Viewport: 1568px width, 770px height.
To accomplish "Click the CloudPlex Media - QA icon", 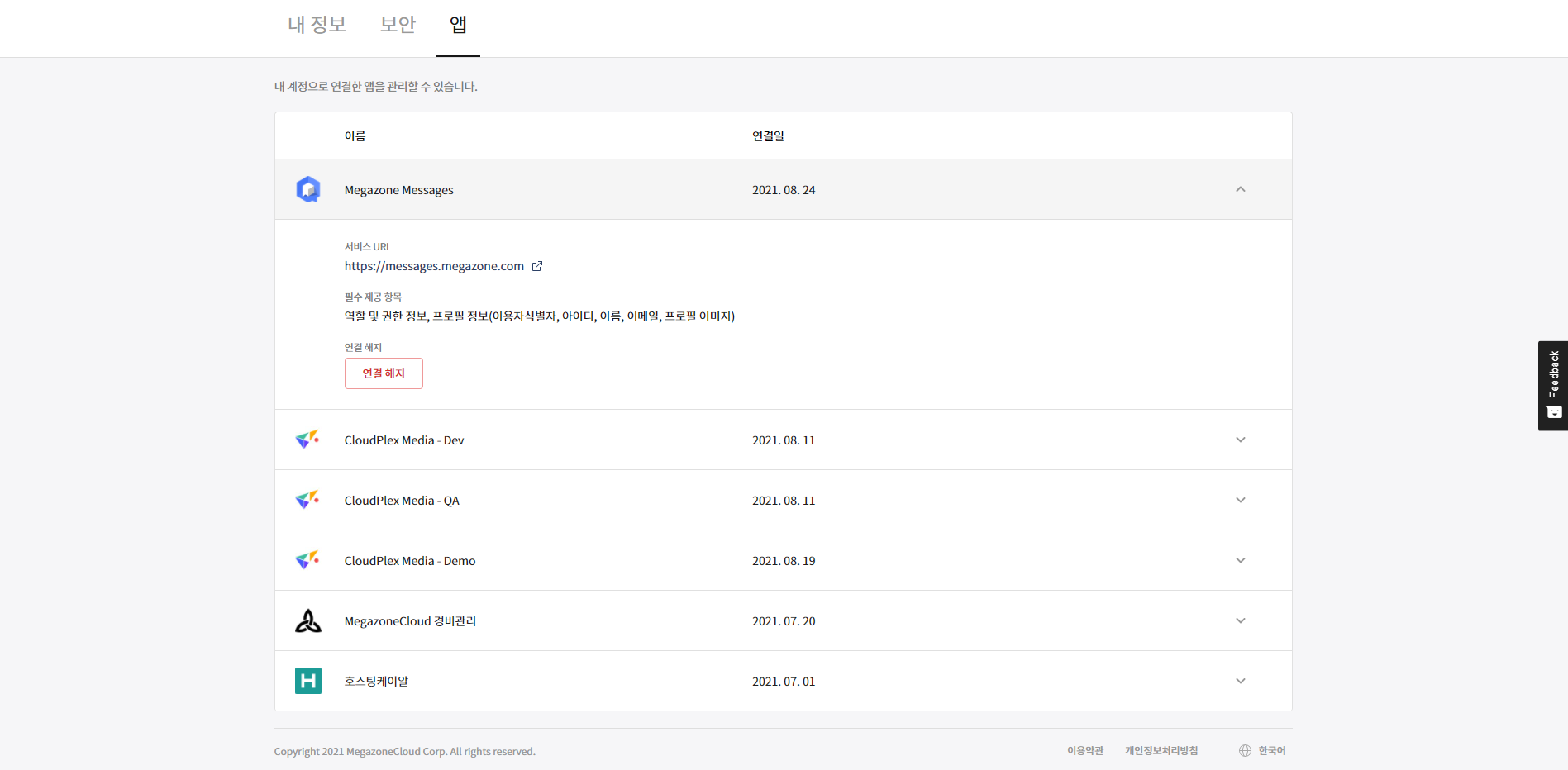I will click(307, 500).
